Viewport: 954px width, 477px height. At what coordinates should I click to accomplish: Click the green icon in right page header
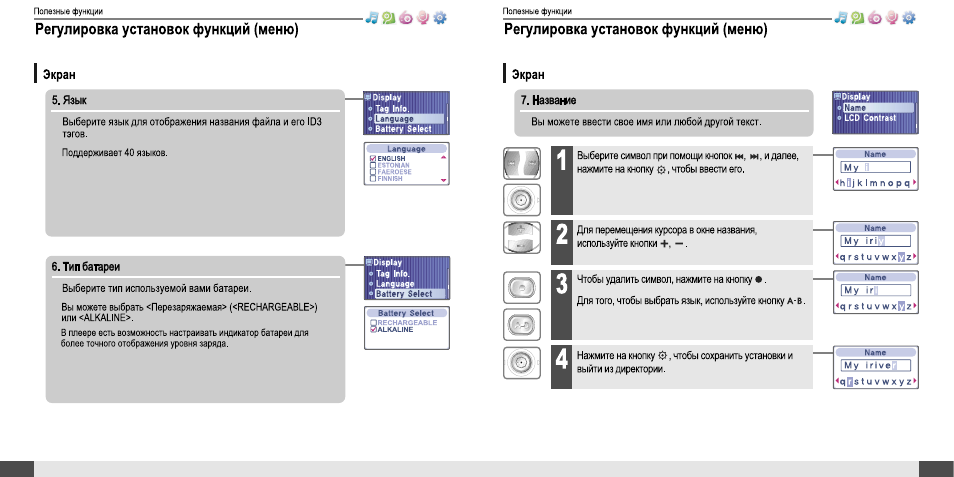pyautogui.click(x=858, y=18)
